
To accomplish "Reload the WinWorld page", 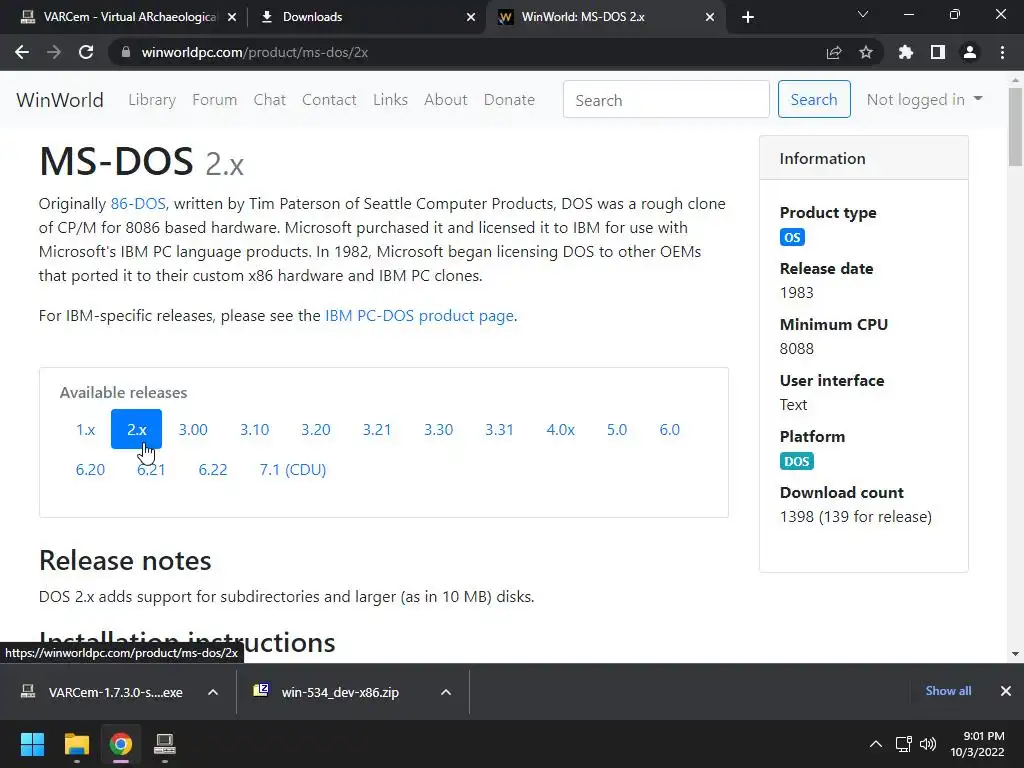I will tap(86, 52).
